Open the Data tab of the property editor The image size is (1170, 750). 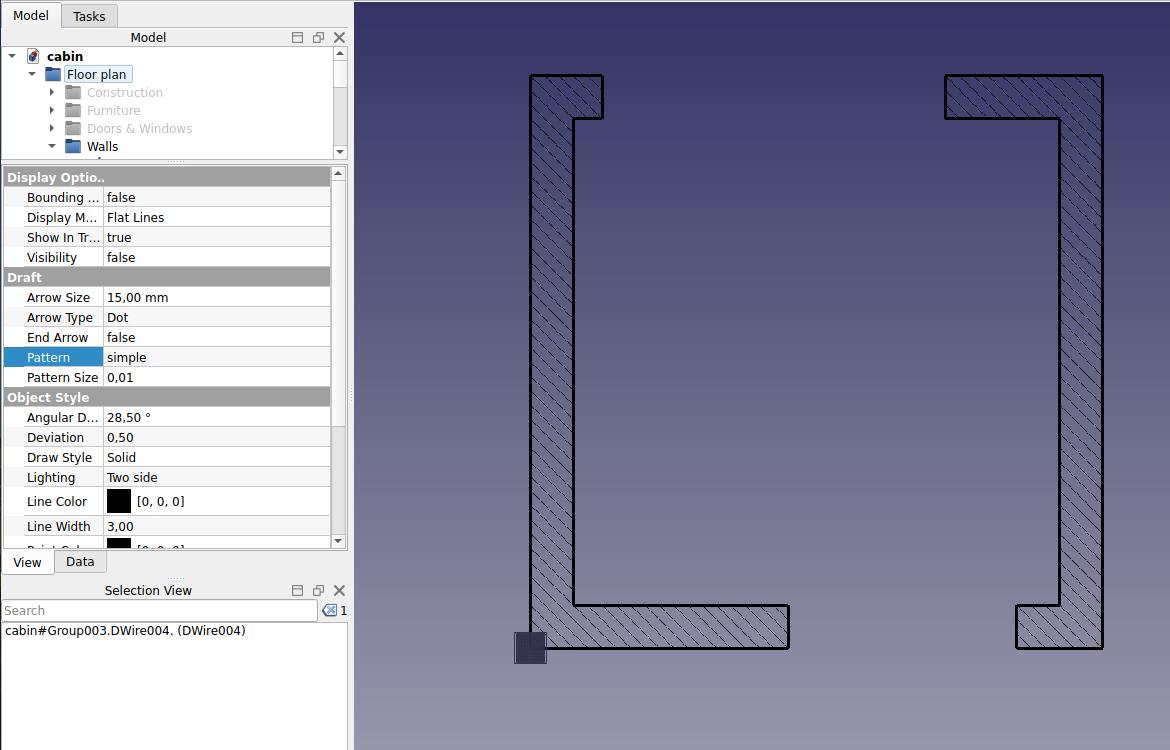click(80, 561)
